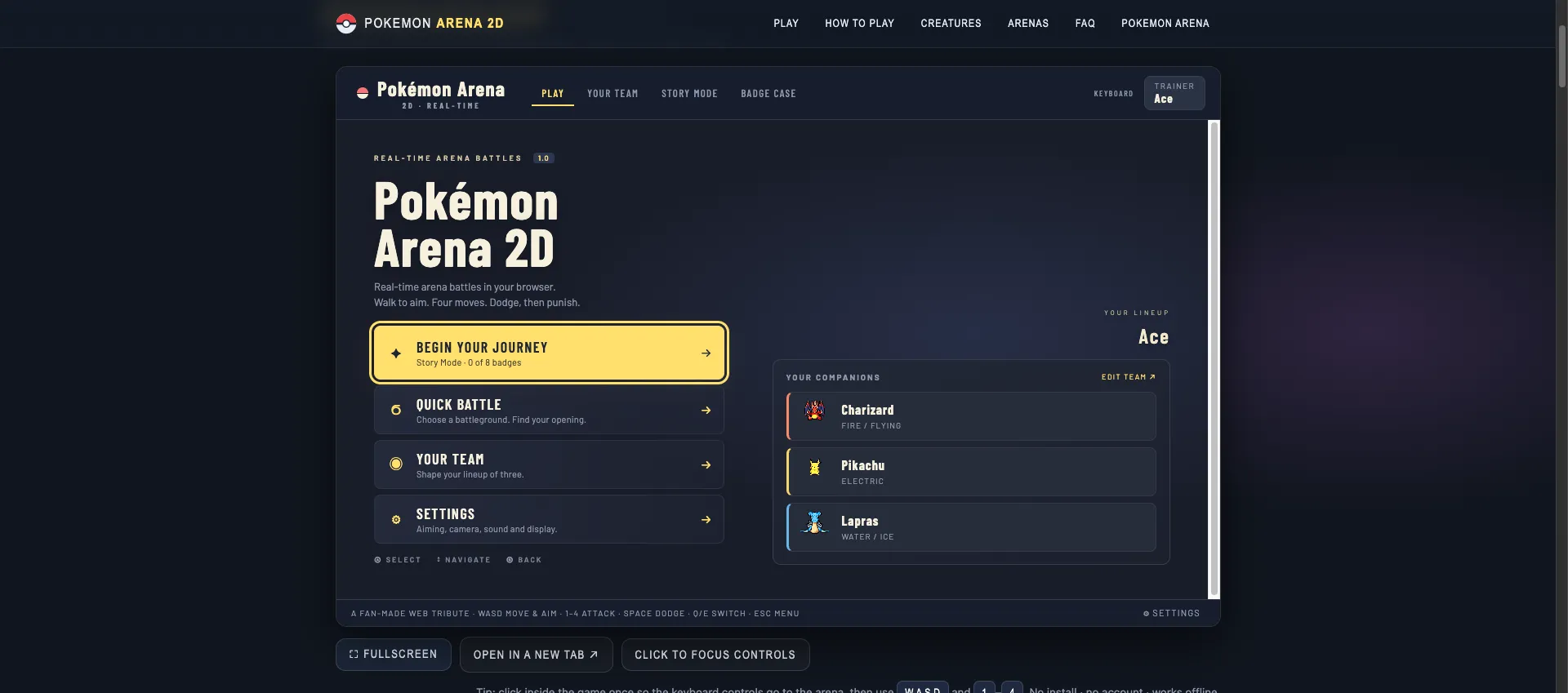Click the arrow on Quick Battle row
This screenshot has width=1568, height=693.
[x=706, y=411]
